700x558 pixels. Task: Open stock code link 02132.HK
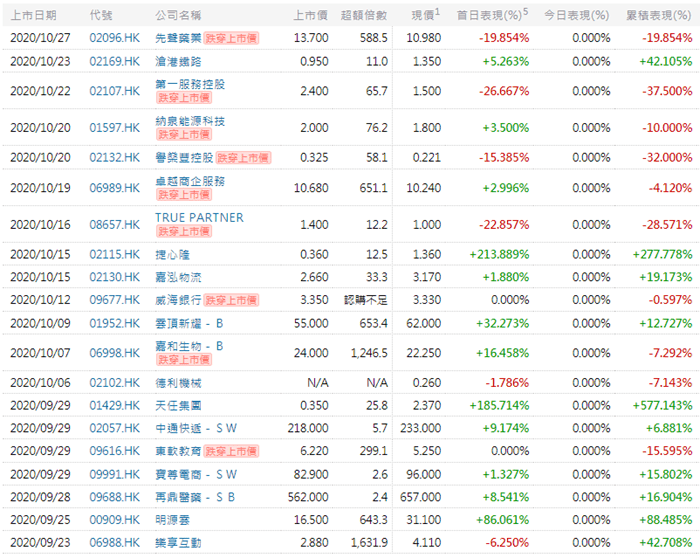coord(114,158)
